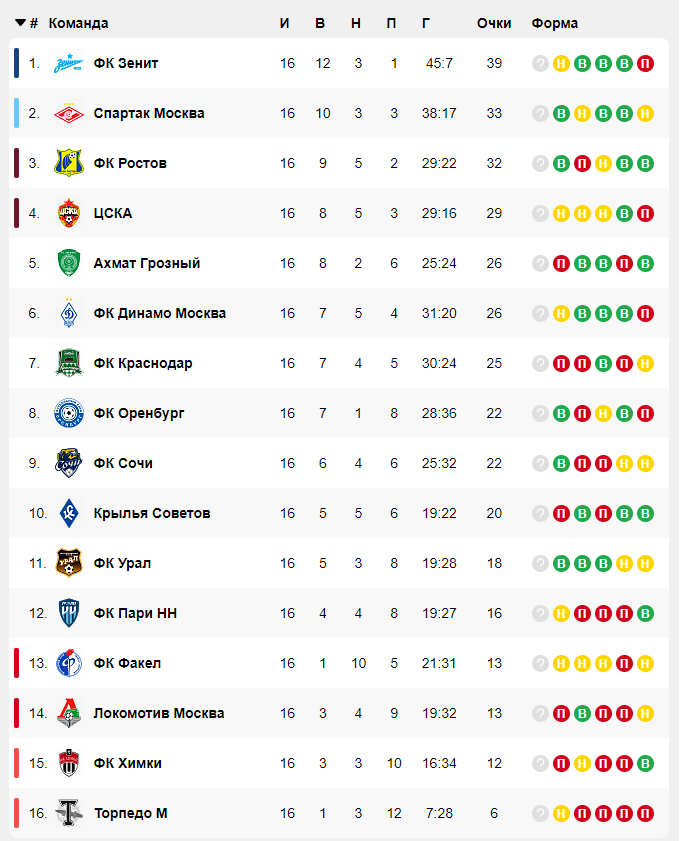This screenshot has height=841, width=680.
Task: Open the Крылья Советов team link
Action: 152,513
